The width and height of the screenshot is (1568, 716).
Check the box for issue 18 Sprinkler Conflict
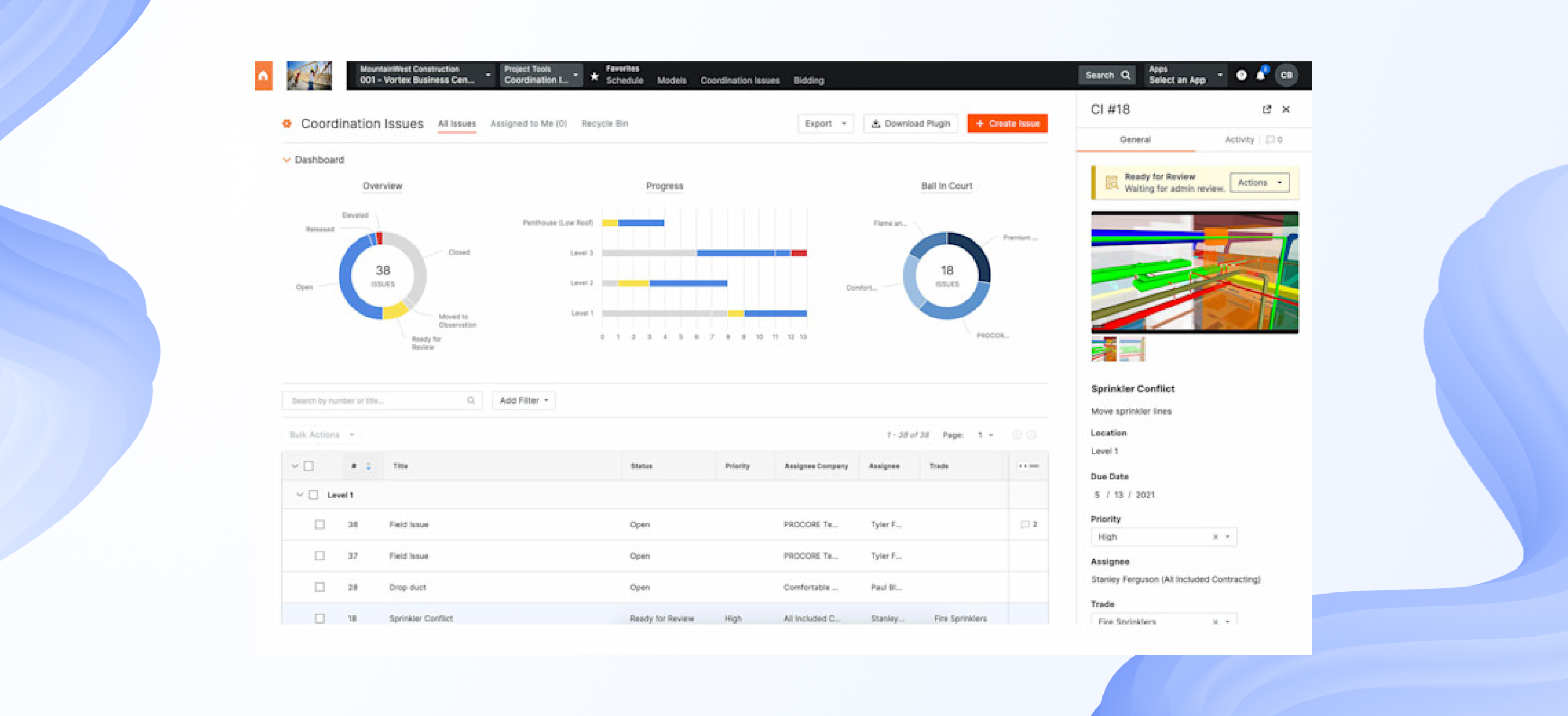[x=320, y=619]
